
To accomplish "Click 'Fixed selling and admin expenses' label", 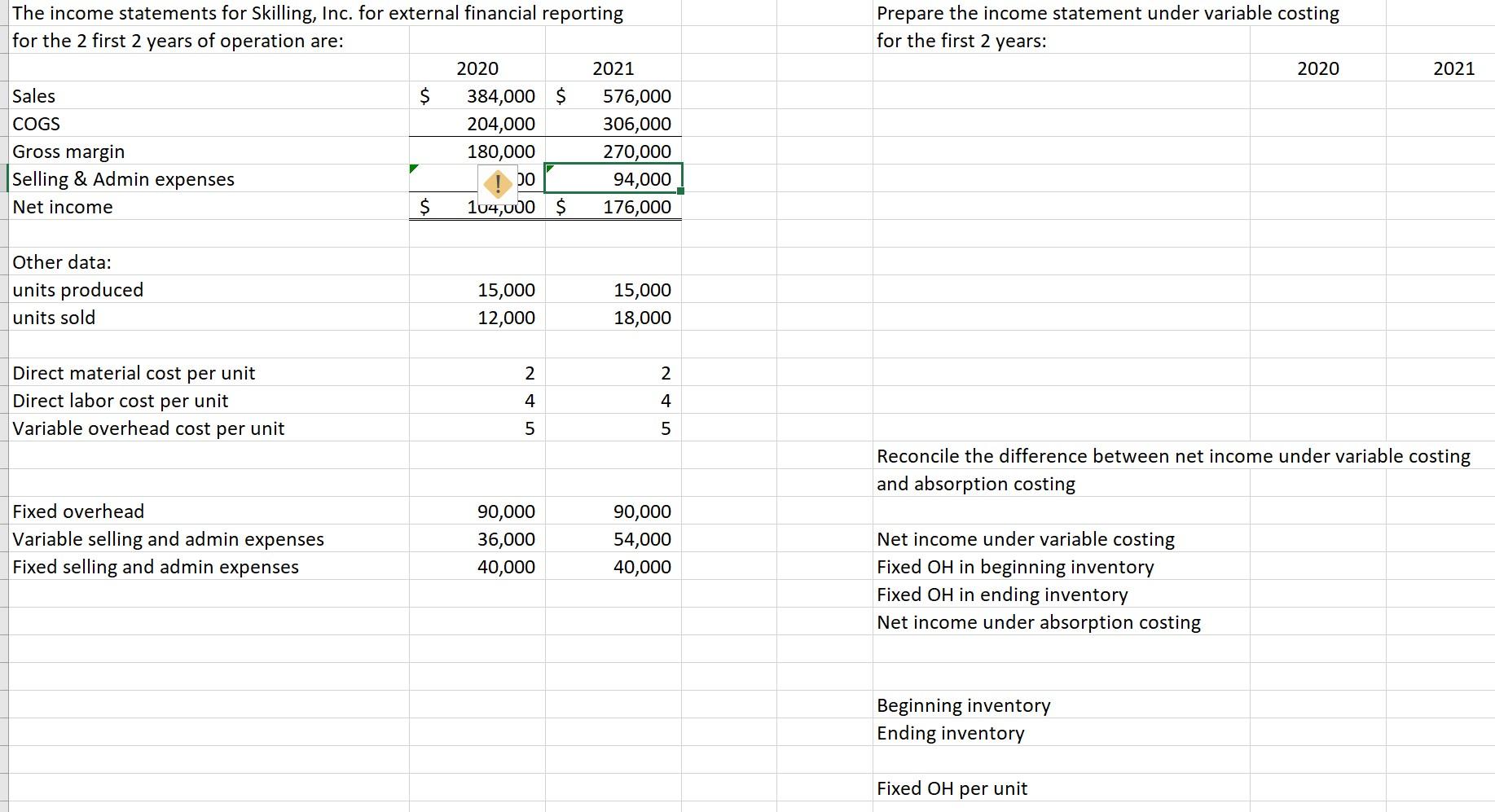I will tap(156, 567).
